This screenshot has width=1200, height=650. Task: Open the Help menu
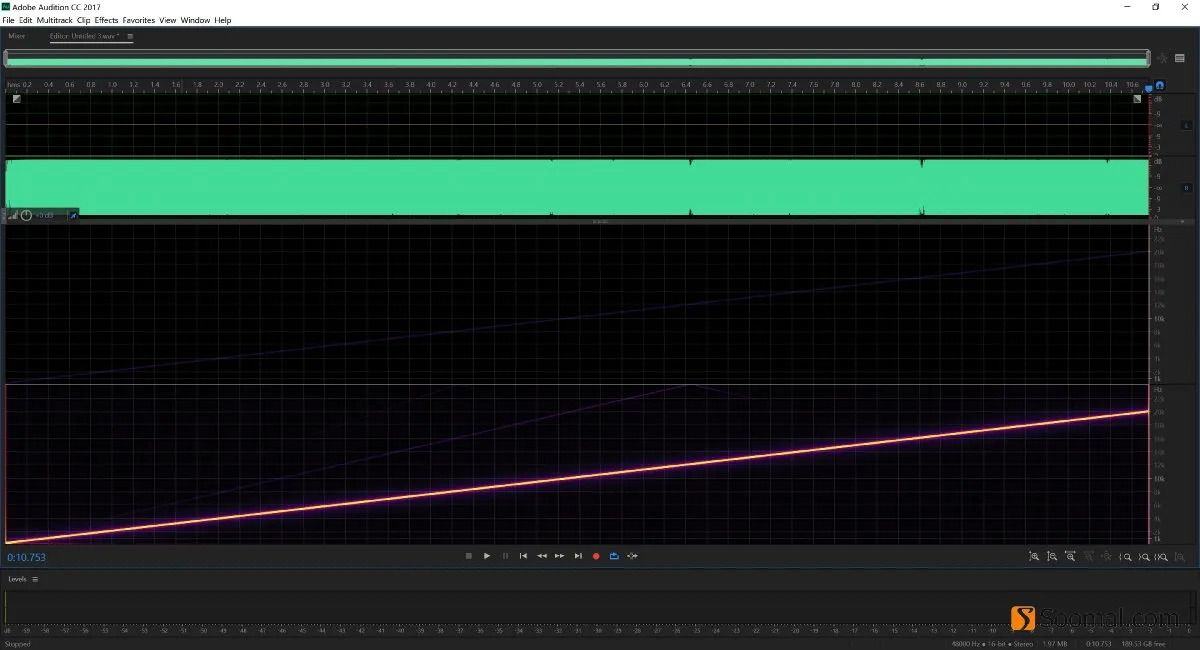click(222, 20)
